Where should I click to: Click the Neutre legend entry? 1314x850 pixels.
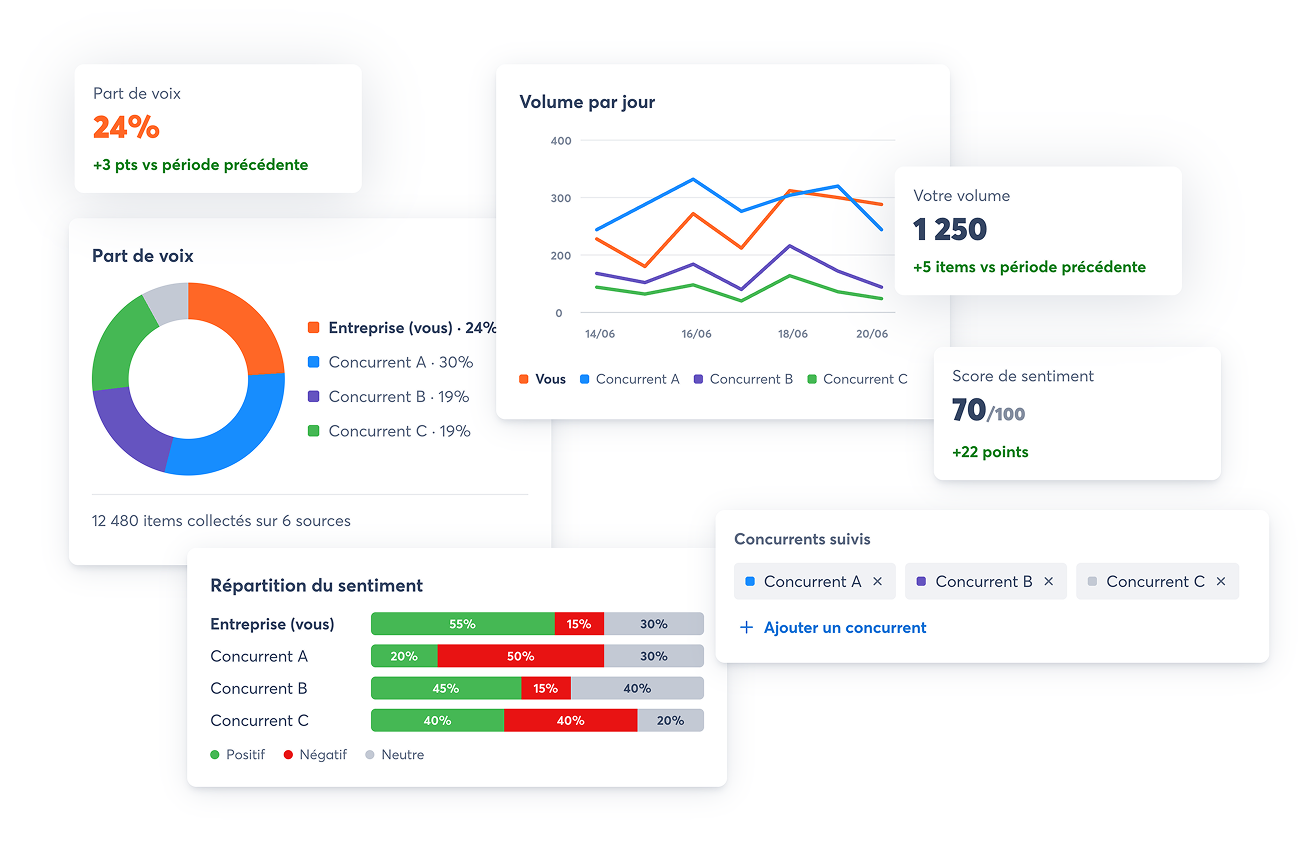(395, 755)
